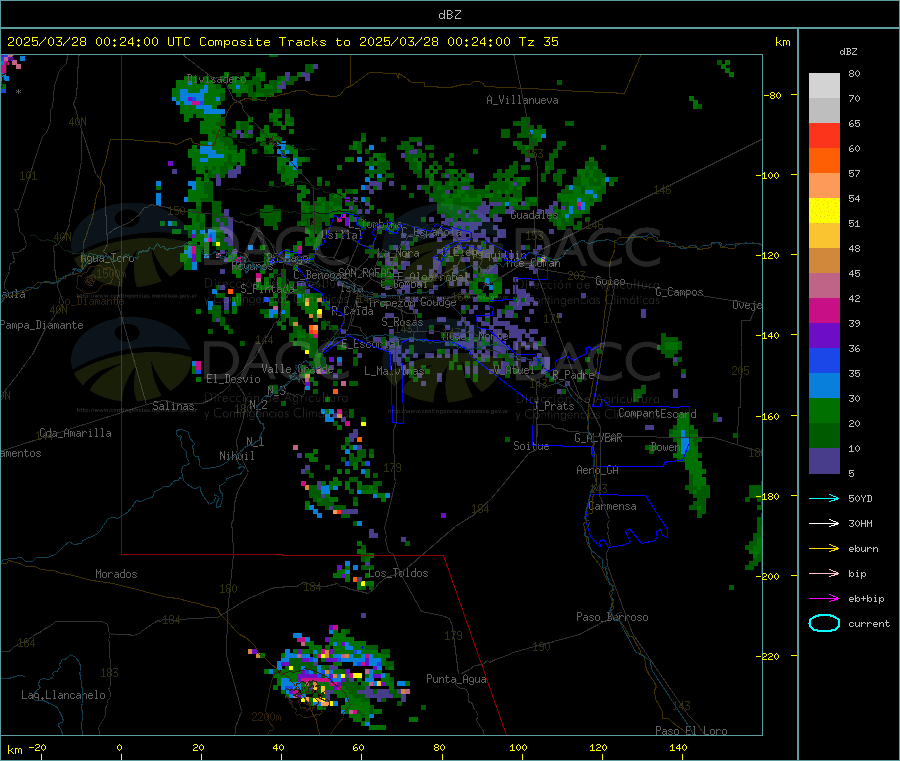The width and height of the screenshot is (900, 761).
Task: Click the '-20' tick on the bottom axis
Action: [x=37, y=747]
